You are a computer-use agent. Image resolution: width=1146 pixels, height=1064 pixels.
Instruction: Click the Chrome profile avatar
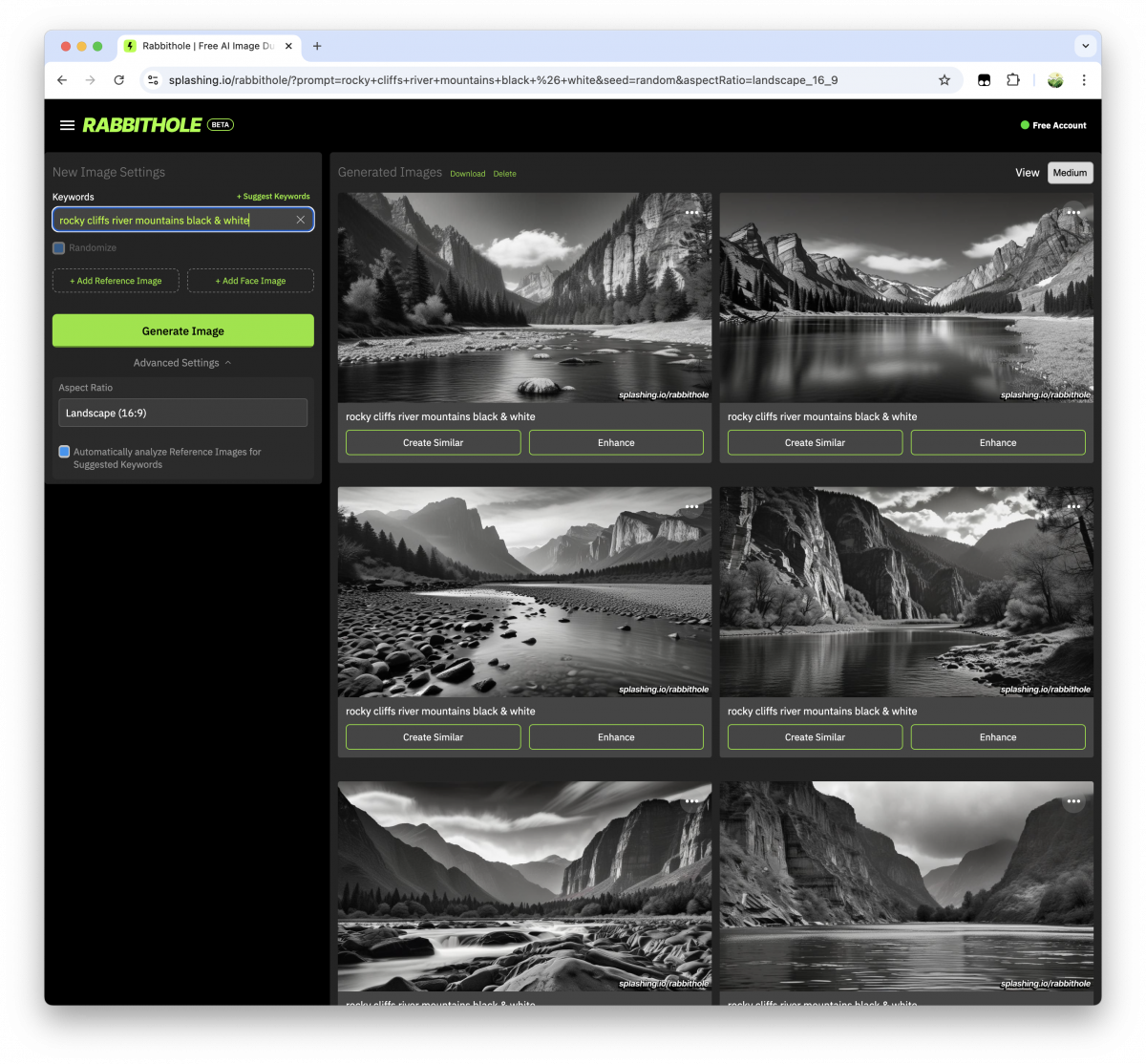point(1055,80)
